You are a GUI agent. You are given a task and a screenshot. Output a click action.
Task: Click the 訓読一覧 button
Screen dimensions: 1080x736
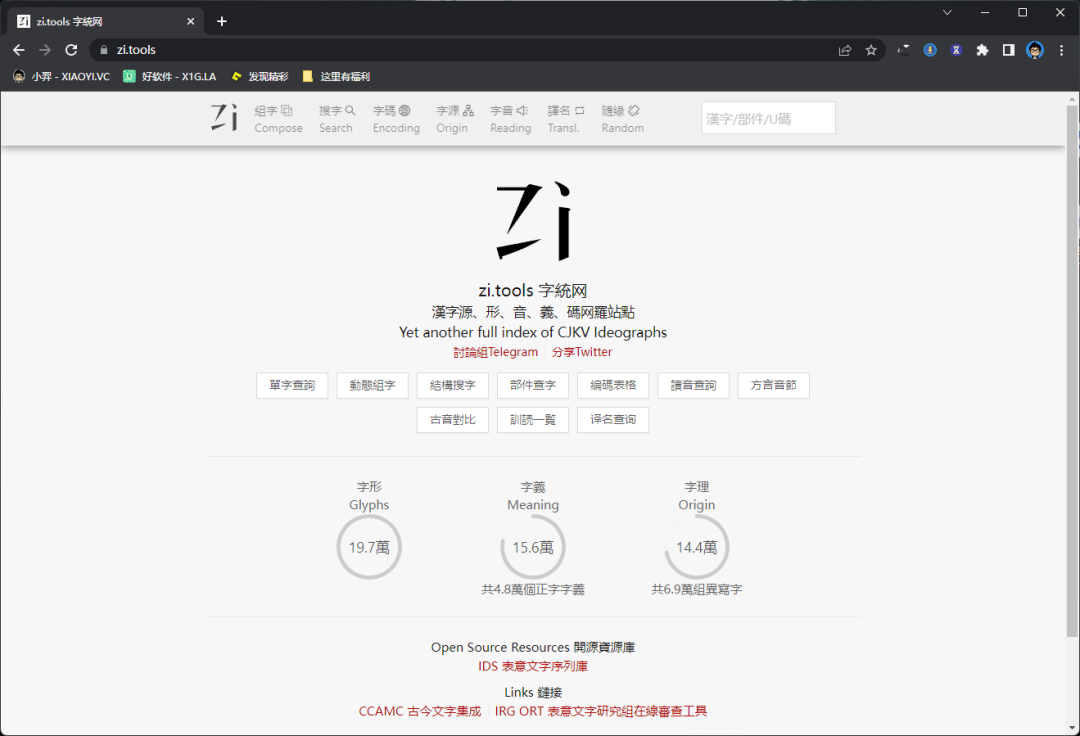point(532,420)
